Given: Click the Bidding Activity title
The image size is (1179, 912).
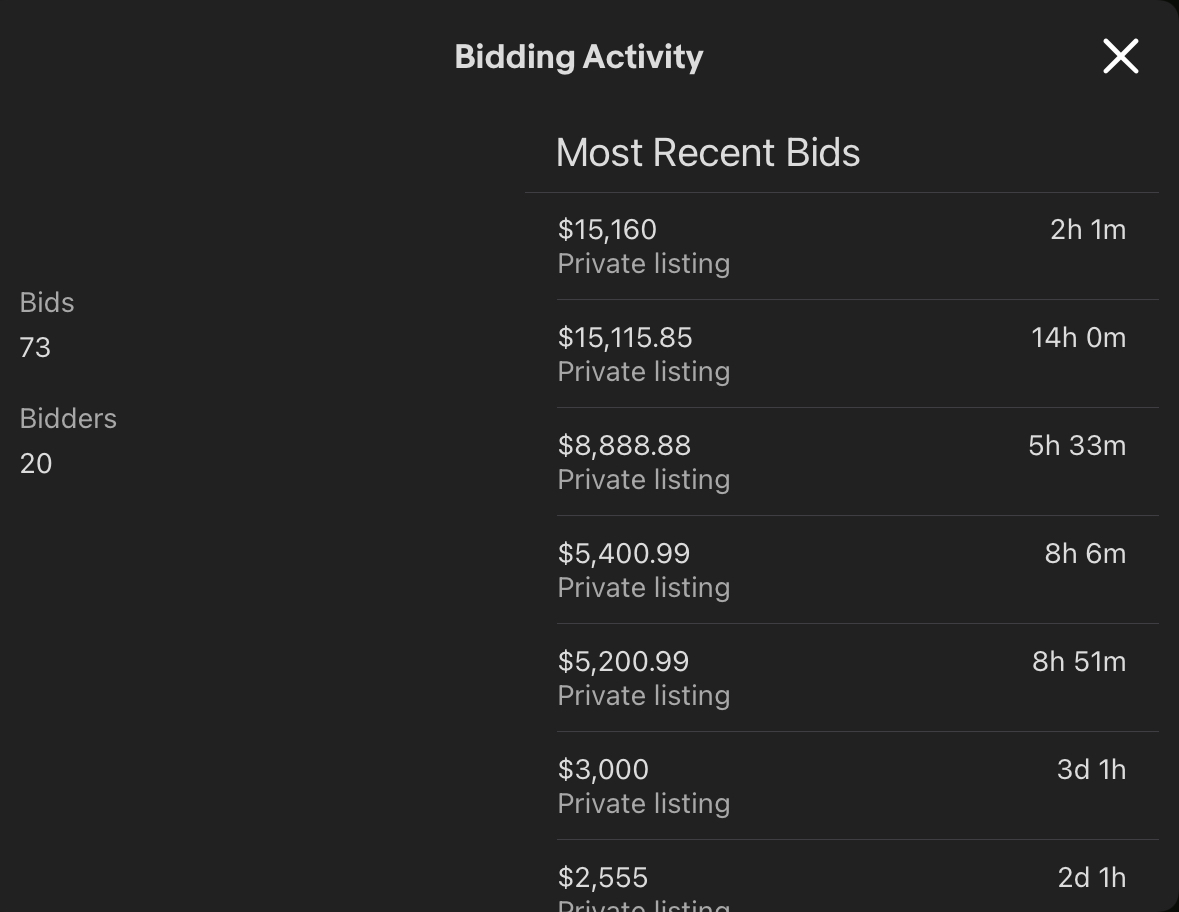Looking at the screenshot, I should [x=579, y=57].
